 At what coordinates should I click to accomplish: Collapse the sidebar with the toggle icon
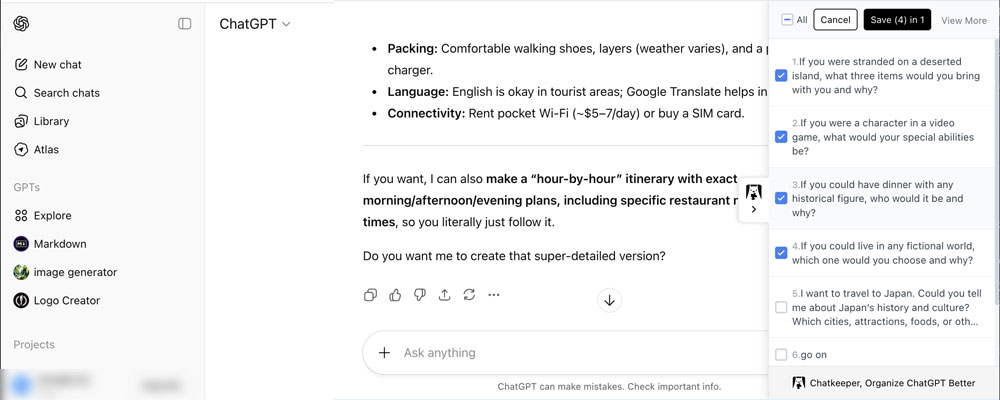[185, 24]
